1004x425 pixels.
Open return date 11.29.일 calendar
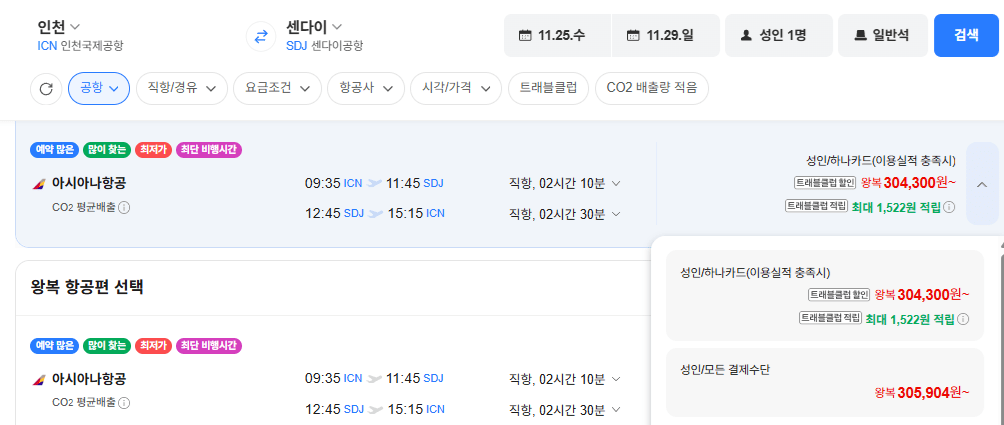click(666, 35)
